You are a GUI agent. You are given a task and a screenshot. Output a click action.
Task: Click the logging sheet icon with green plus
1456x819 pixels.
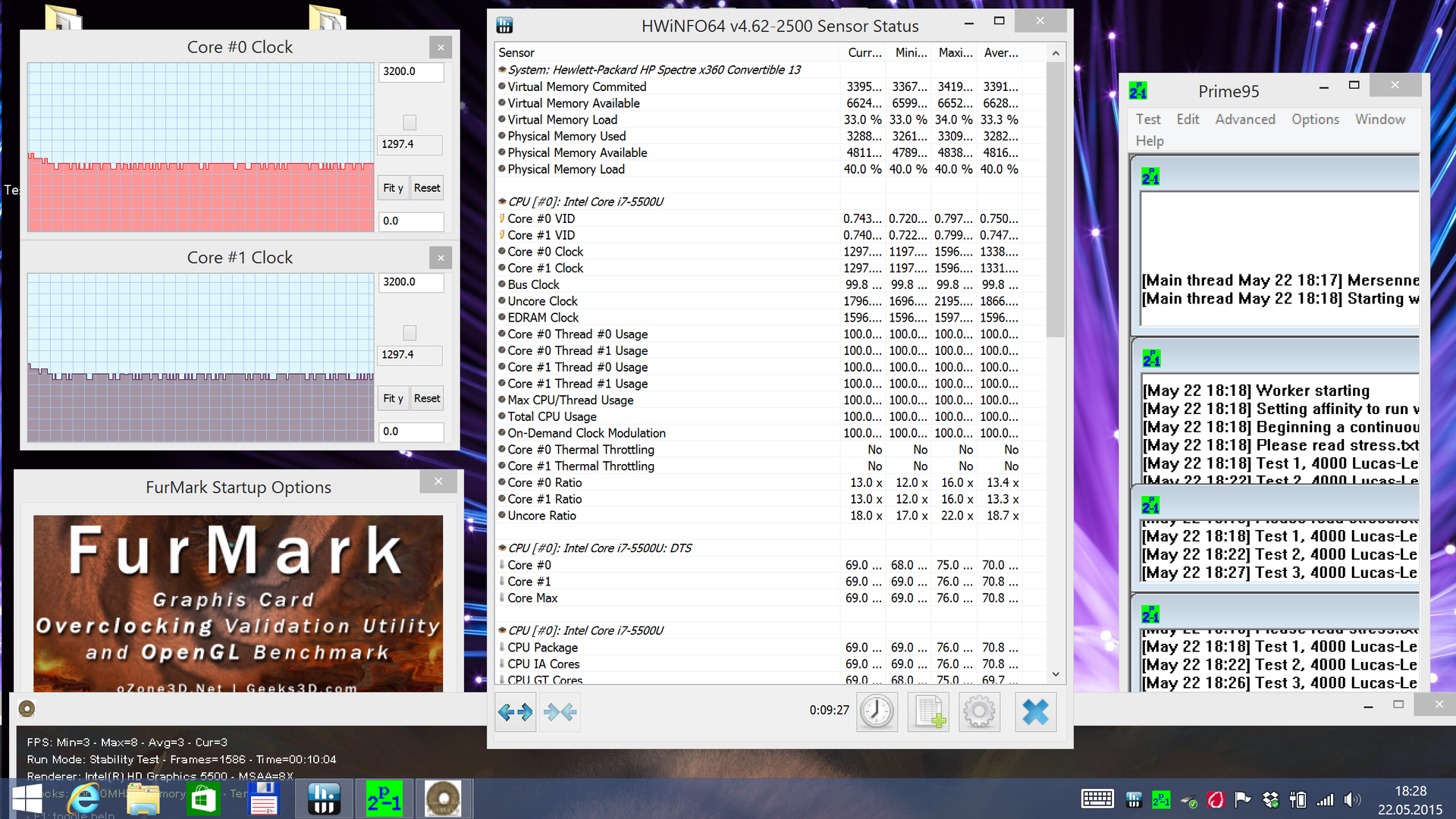929,711
